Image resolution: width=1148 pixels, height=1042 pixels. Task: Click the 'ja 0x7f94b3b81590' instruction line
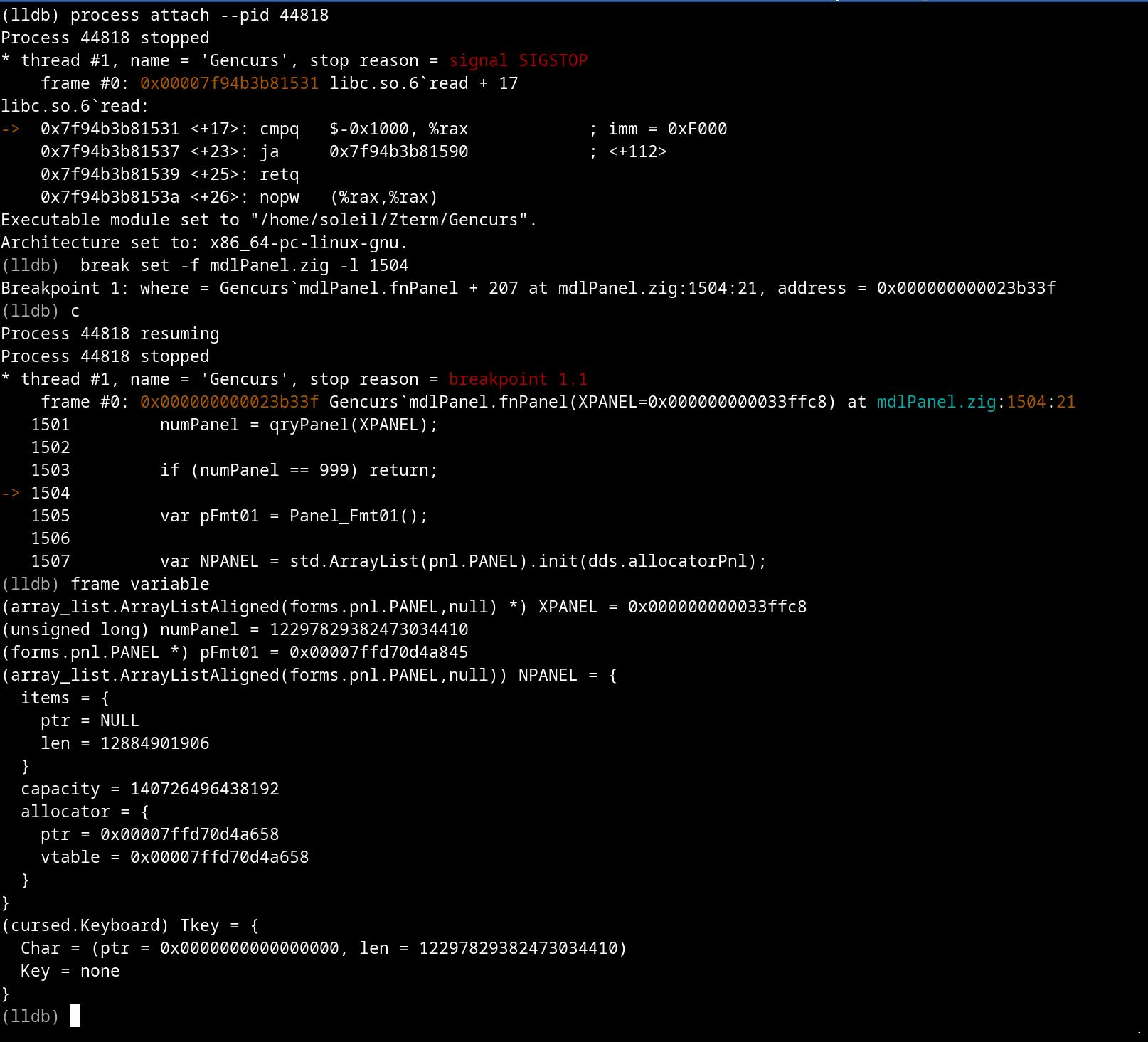[354, 151]
